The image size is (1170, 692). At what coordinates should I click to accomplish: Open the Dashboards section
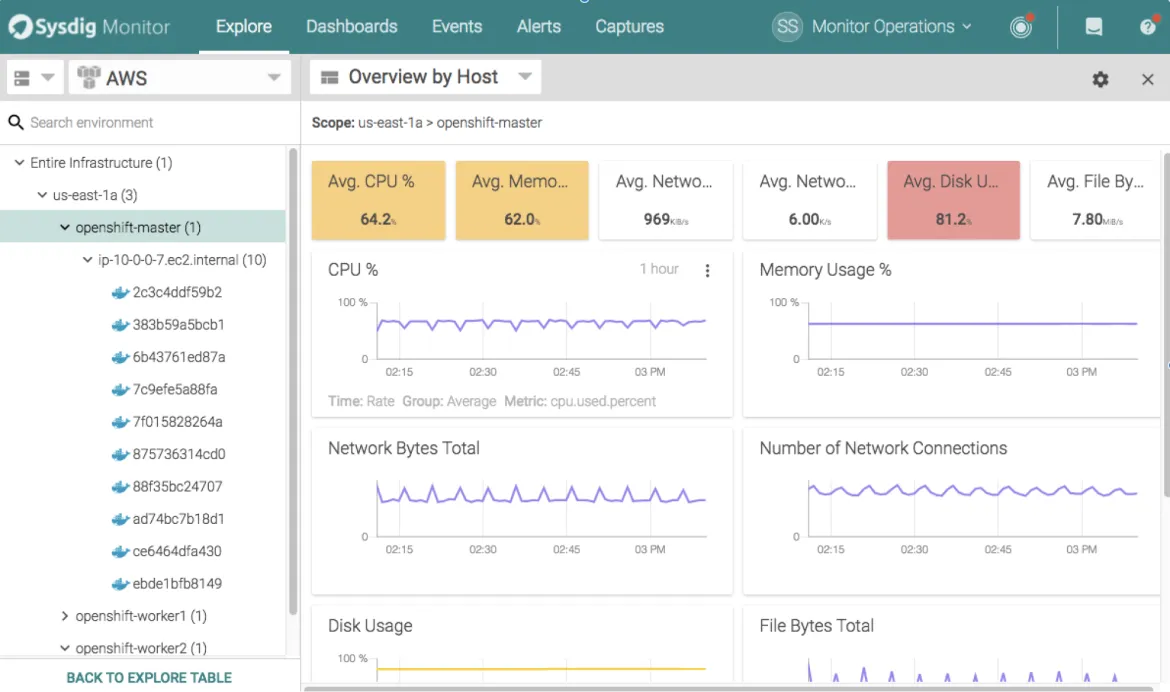(352, 26)
